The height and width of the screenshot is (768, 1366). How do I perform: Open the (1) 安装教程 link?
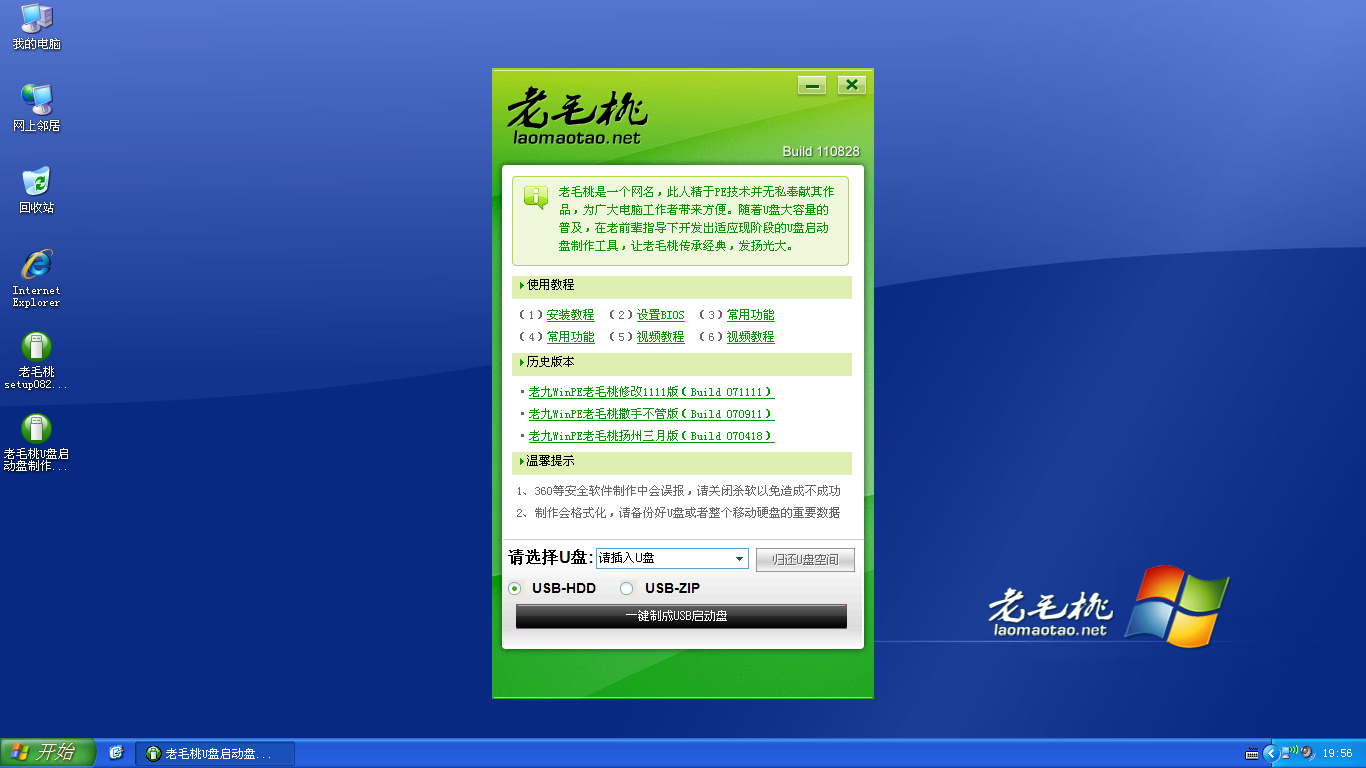(x=570, y=315)
